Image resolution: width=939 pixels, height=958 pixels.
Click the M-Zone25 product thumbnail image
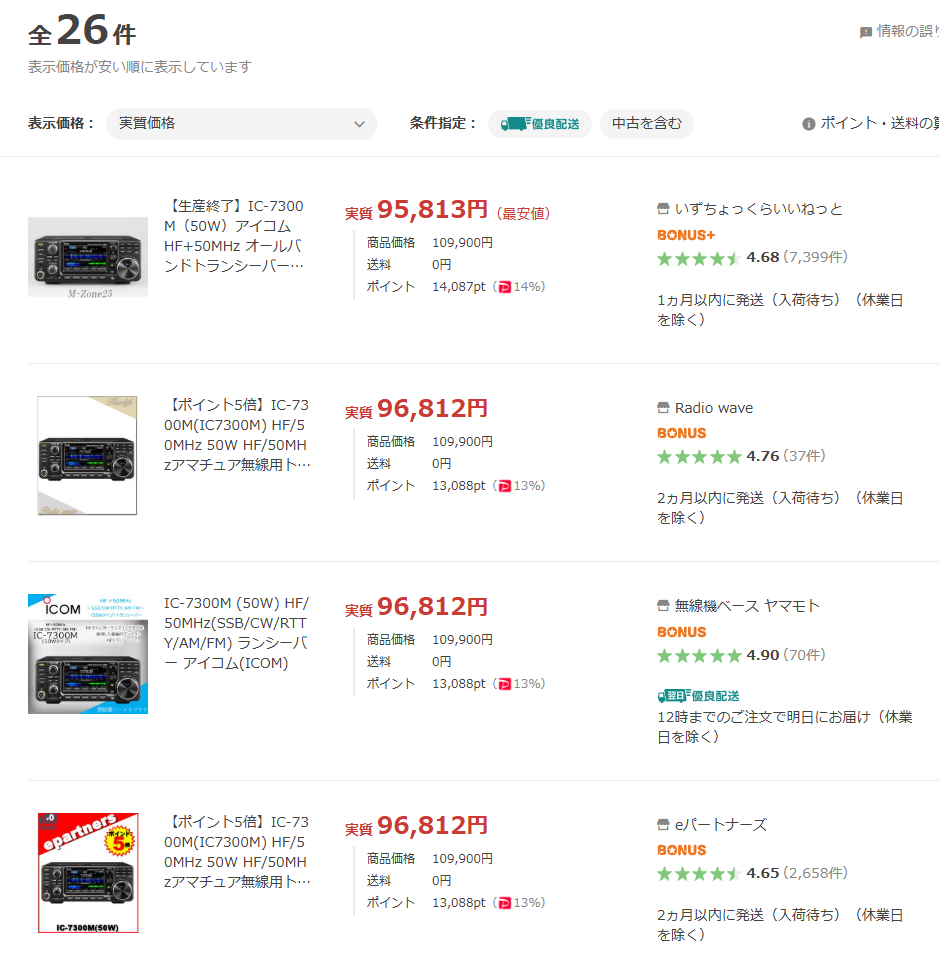tap(88, 256)
